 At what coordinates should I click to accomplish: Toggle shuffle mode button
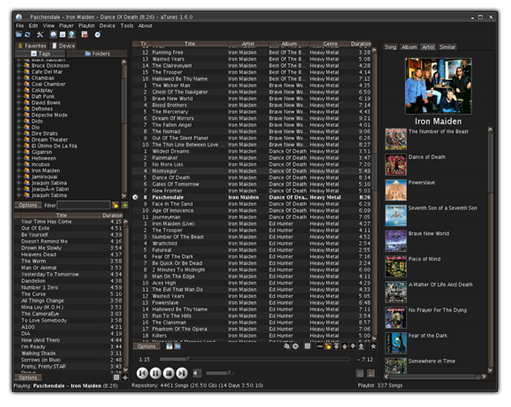[x=360, y=373]
